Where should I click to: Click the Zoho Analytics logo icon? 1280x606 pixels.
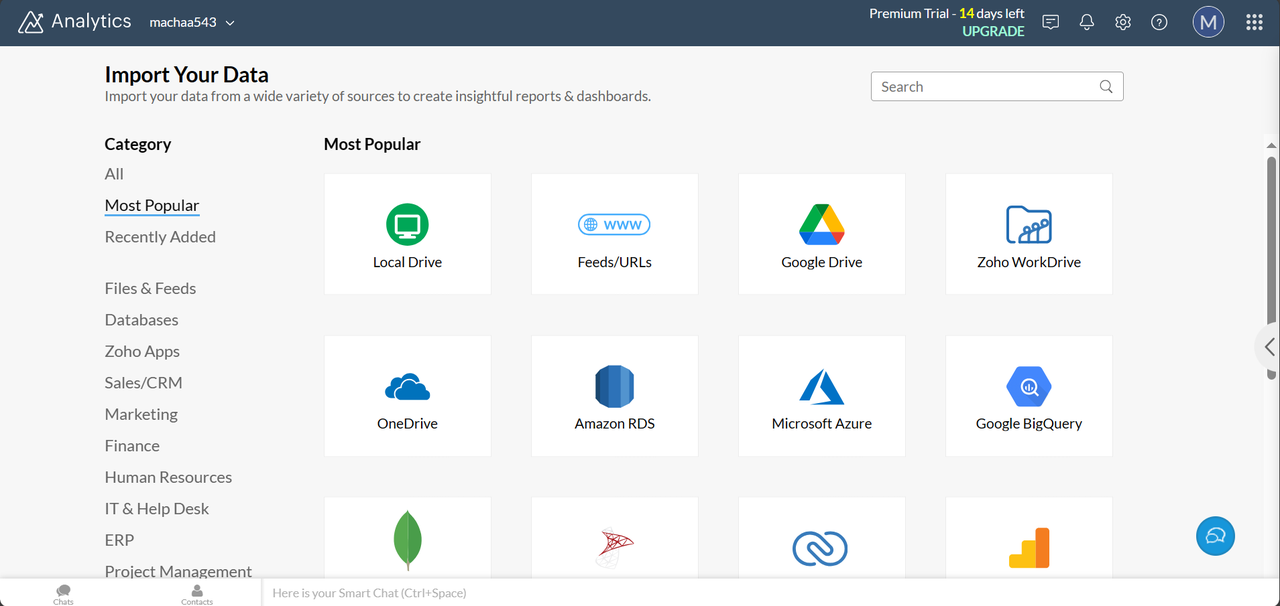pyautogui.click(x=31, y=22)
